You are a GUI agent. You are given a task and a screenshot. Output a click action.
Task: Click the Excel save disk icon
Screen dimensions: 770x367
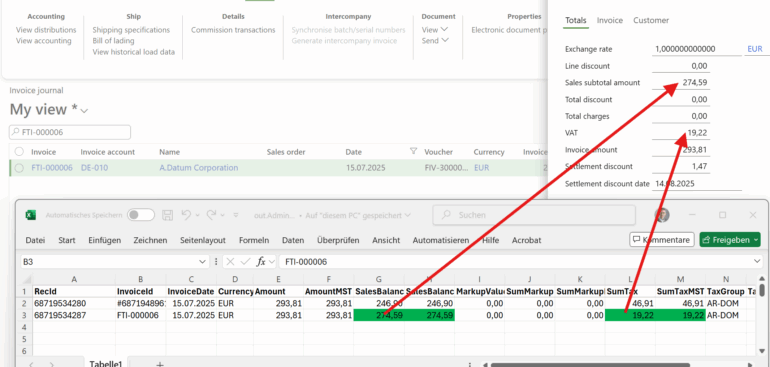[167, 215]
